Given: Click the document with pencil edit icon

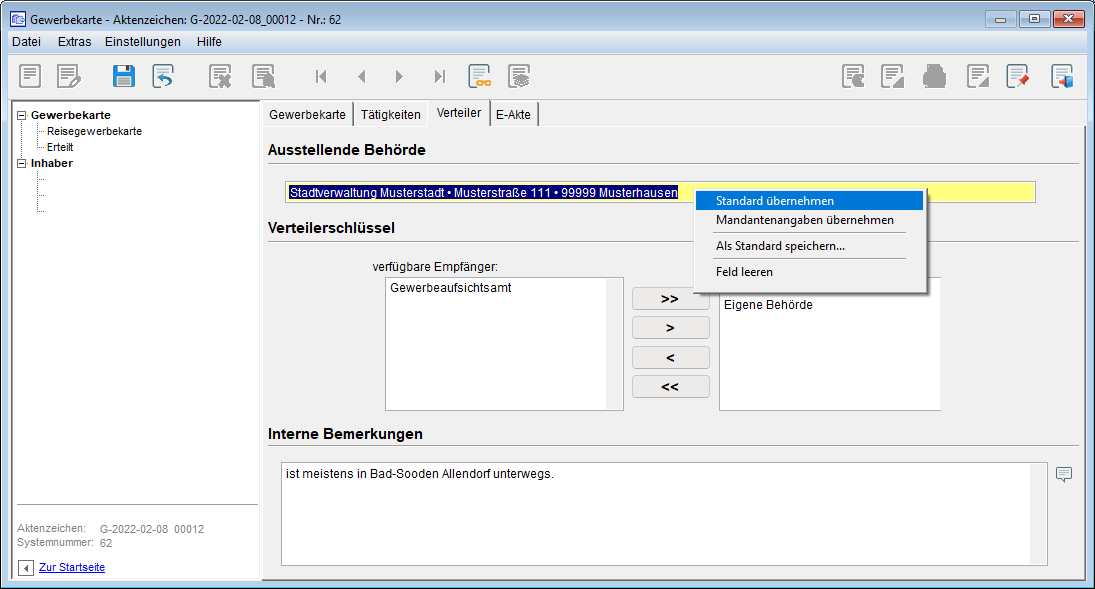Looking at the screenshot, I should click(x=68, y=76).
